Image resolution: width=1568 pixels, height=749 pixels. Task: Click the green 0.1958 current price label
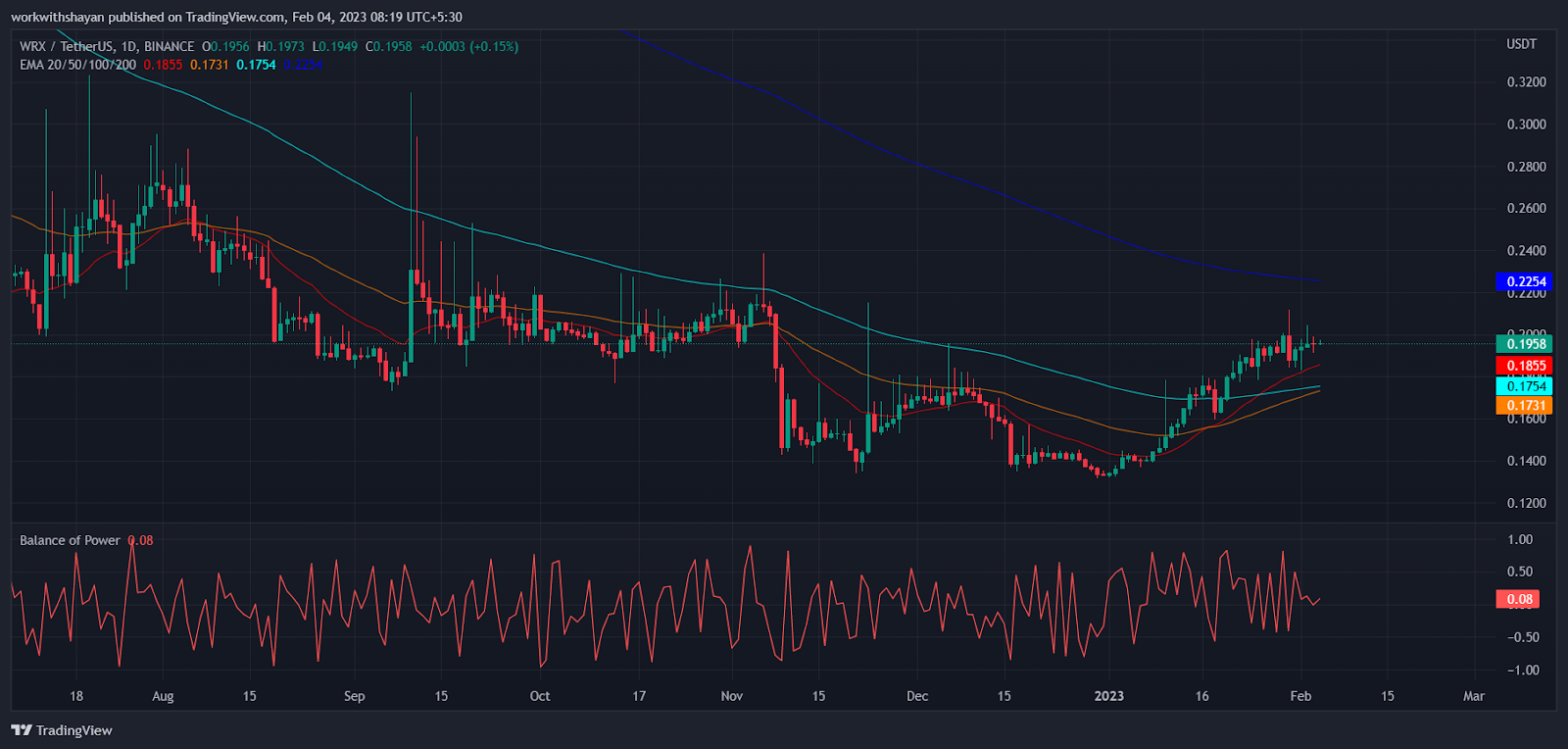(1525, 343)
